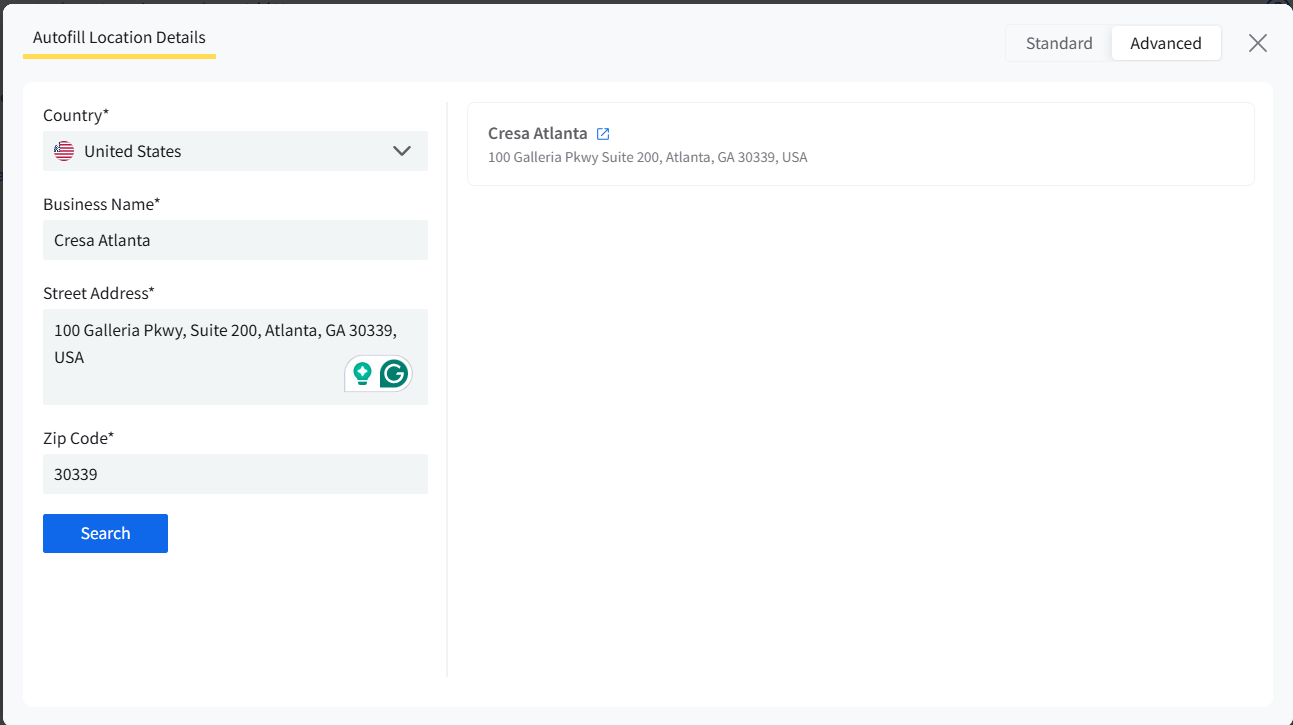Switch to Standard mode
This screenshot has height=725, width=1293.
pyautogui.click(x=1059, y=43)
